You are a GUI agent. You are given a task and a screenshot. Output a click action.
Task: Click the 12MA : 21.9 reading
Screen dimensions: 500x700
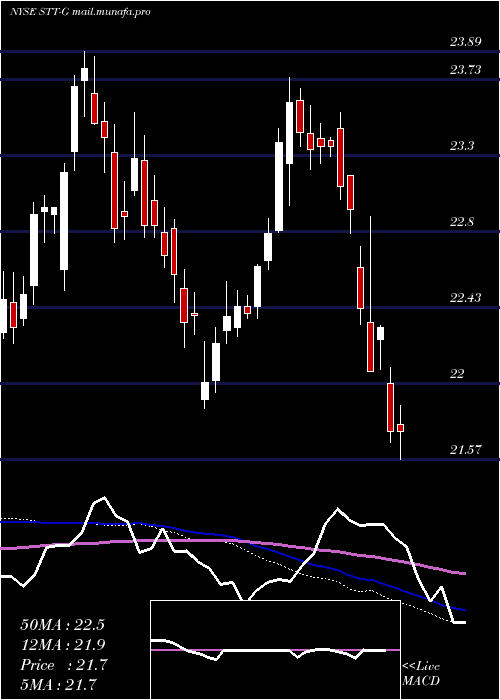coord(62,645)
